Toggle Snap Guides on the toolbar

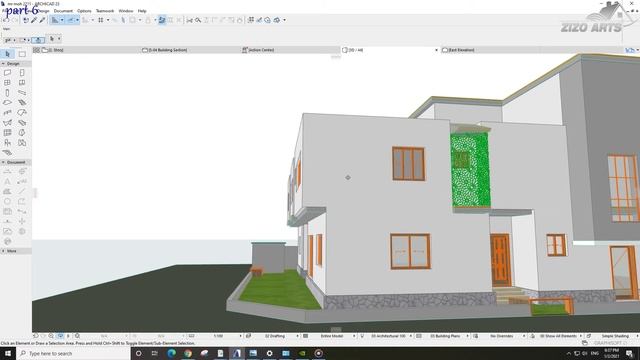pyautogui.click(x=70, y=20)
